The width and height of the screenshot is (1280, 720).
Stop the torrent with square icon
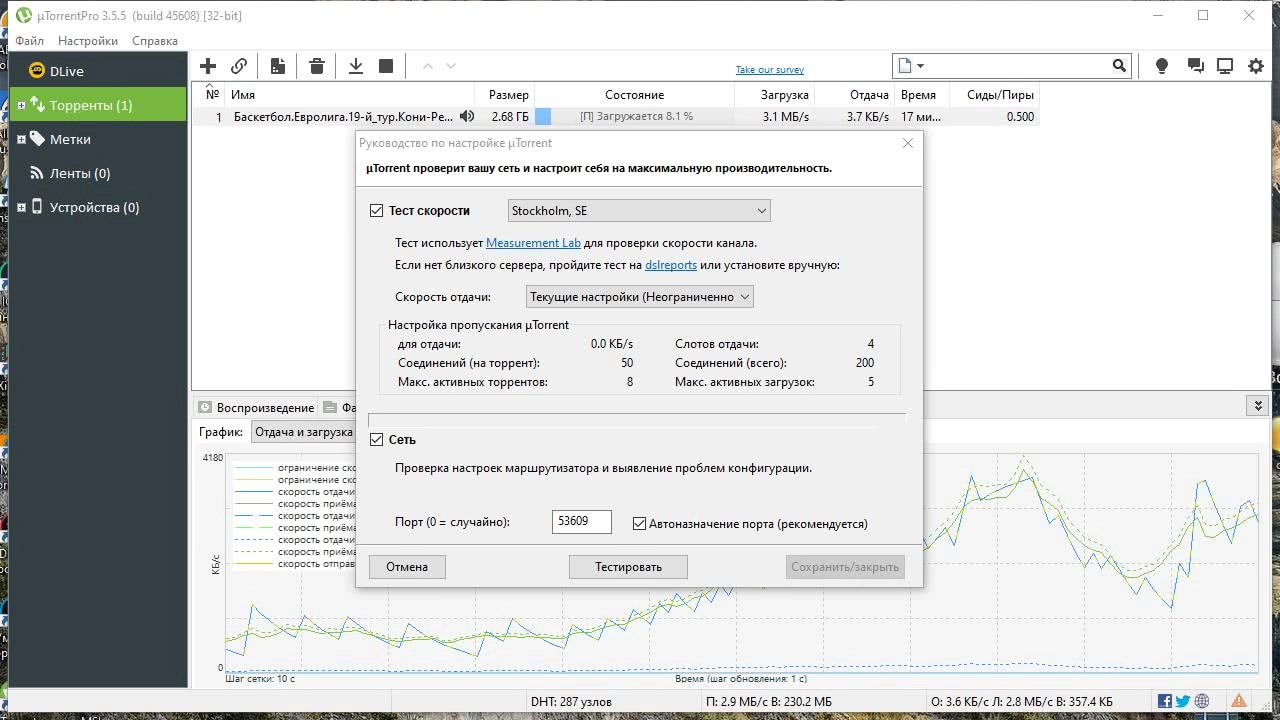386,66
